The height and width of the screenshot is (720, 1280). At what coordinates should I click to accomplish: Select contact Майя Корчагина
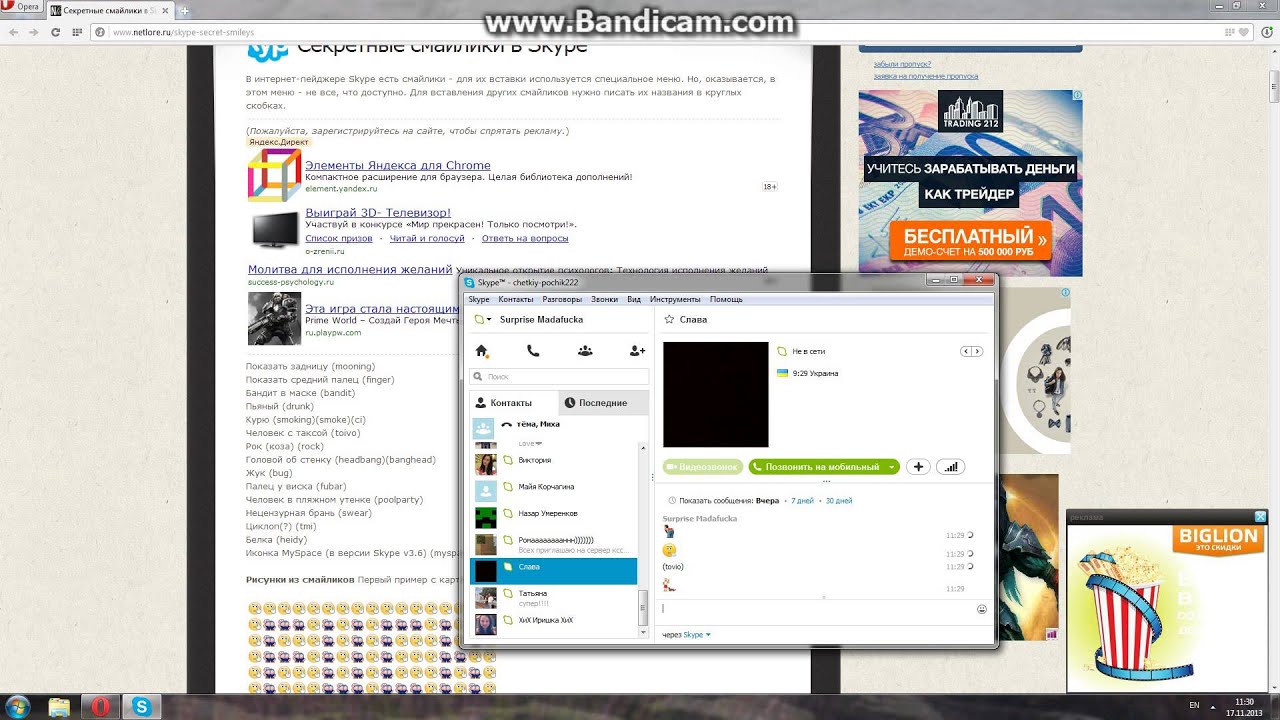point(553,491)
